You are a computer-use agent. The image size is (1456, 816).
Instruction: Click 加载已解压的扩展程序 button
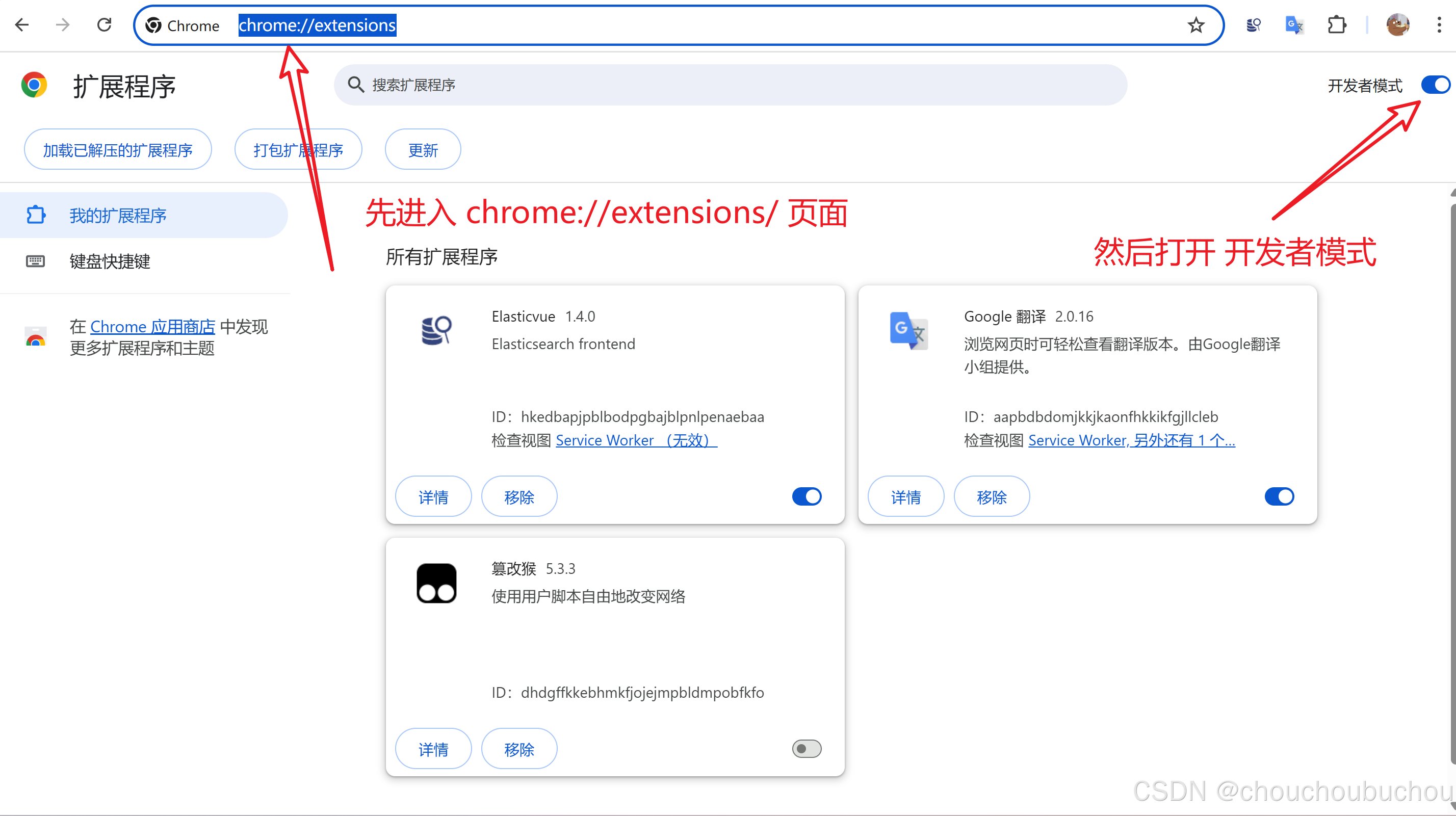(x=118, y=150)
